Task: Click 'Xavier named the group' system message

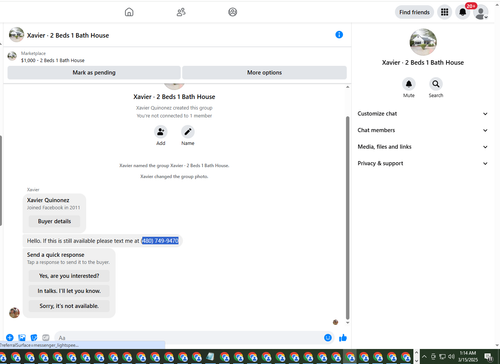Action: click(x=174, y=165)
